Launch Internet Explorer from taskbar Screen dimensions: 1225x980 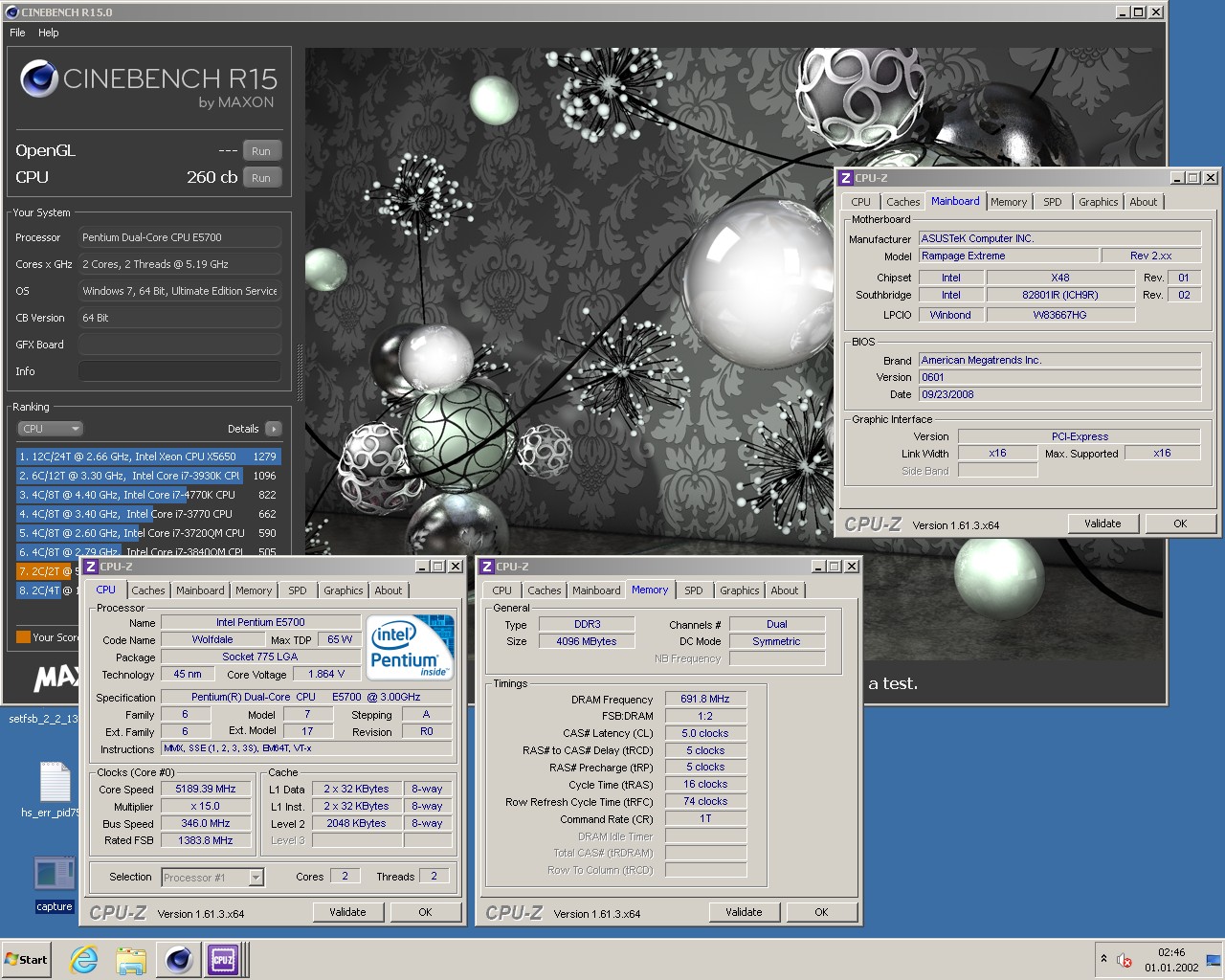(x=84, y=960)
